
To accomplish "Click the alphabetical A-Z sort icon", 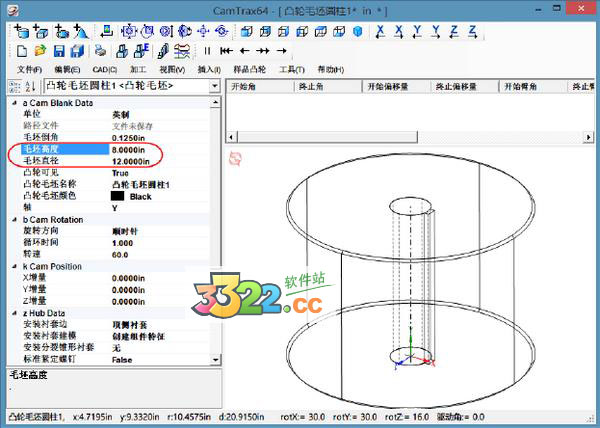I will point(31,86).
